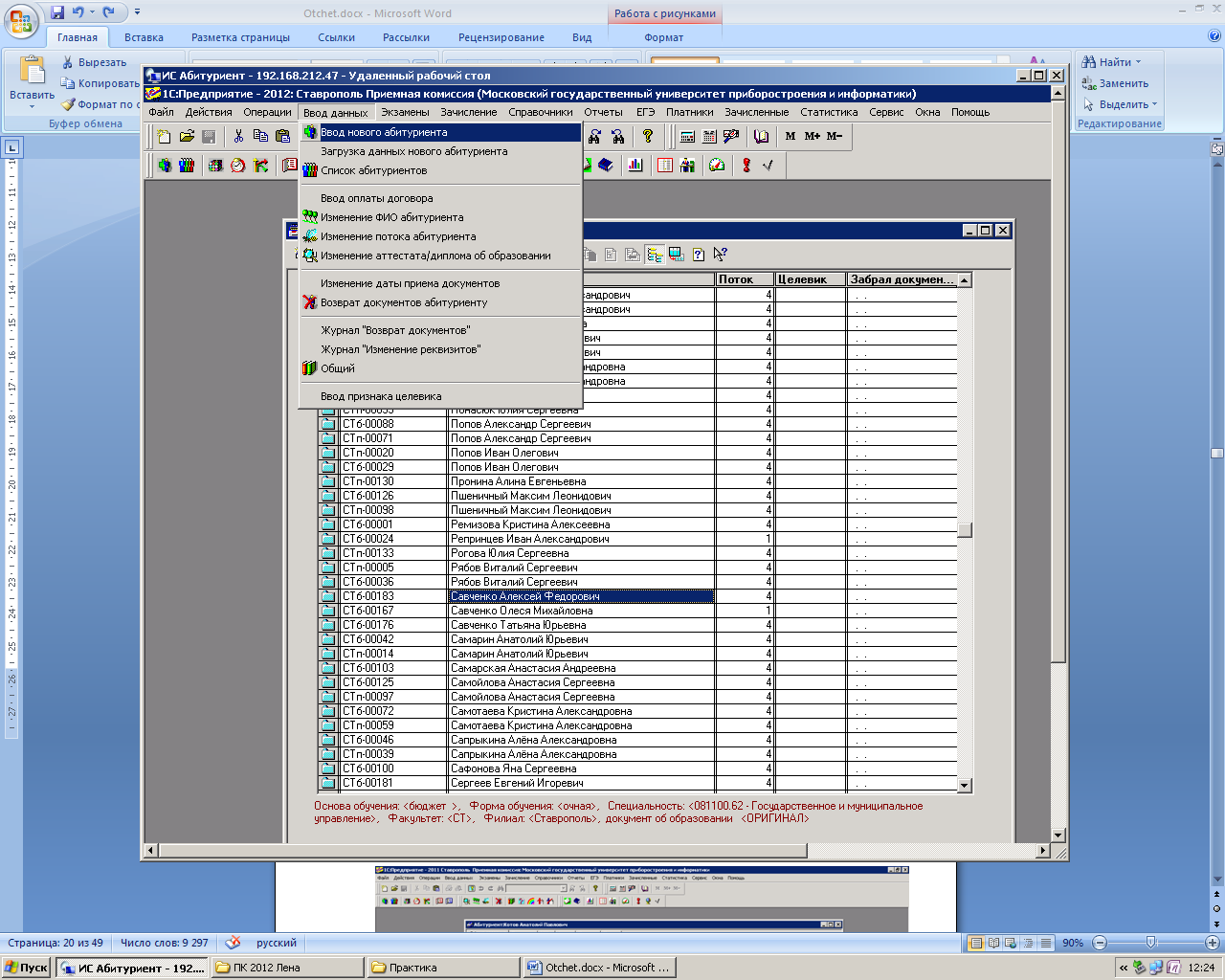Screen dimensions: 1225x980
Task: Click Word zoom slider plus button
Action: click(1212, 943)
